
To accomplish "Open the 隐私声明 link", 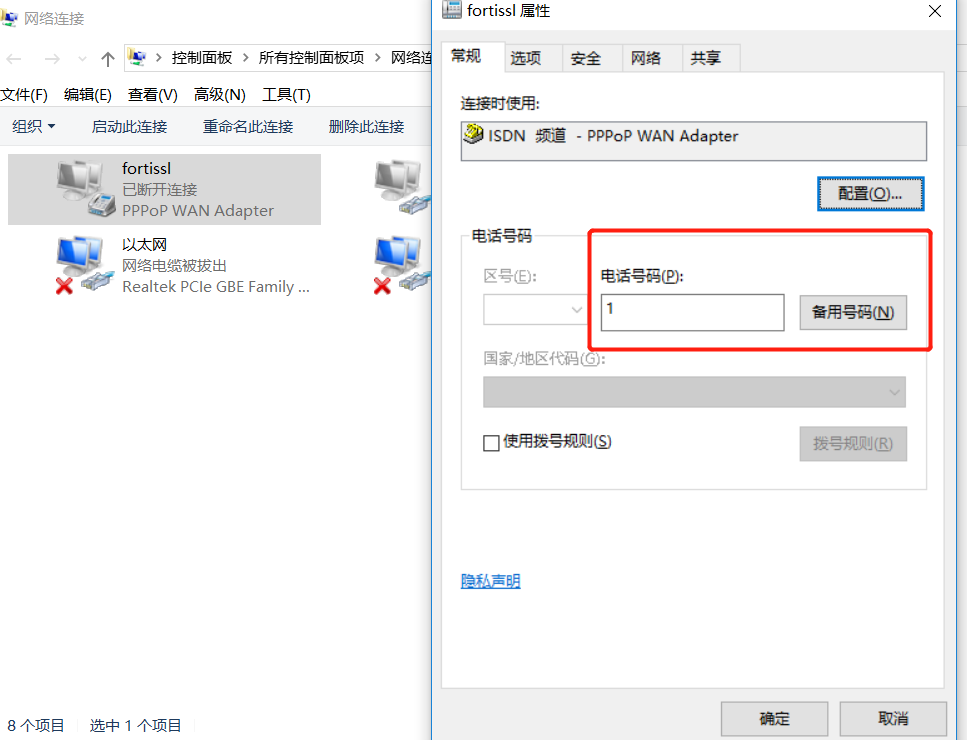I will coord(490,581).
